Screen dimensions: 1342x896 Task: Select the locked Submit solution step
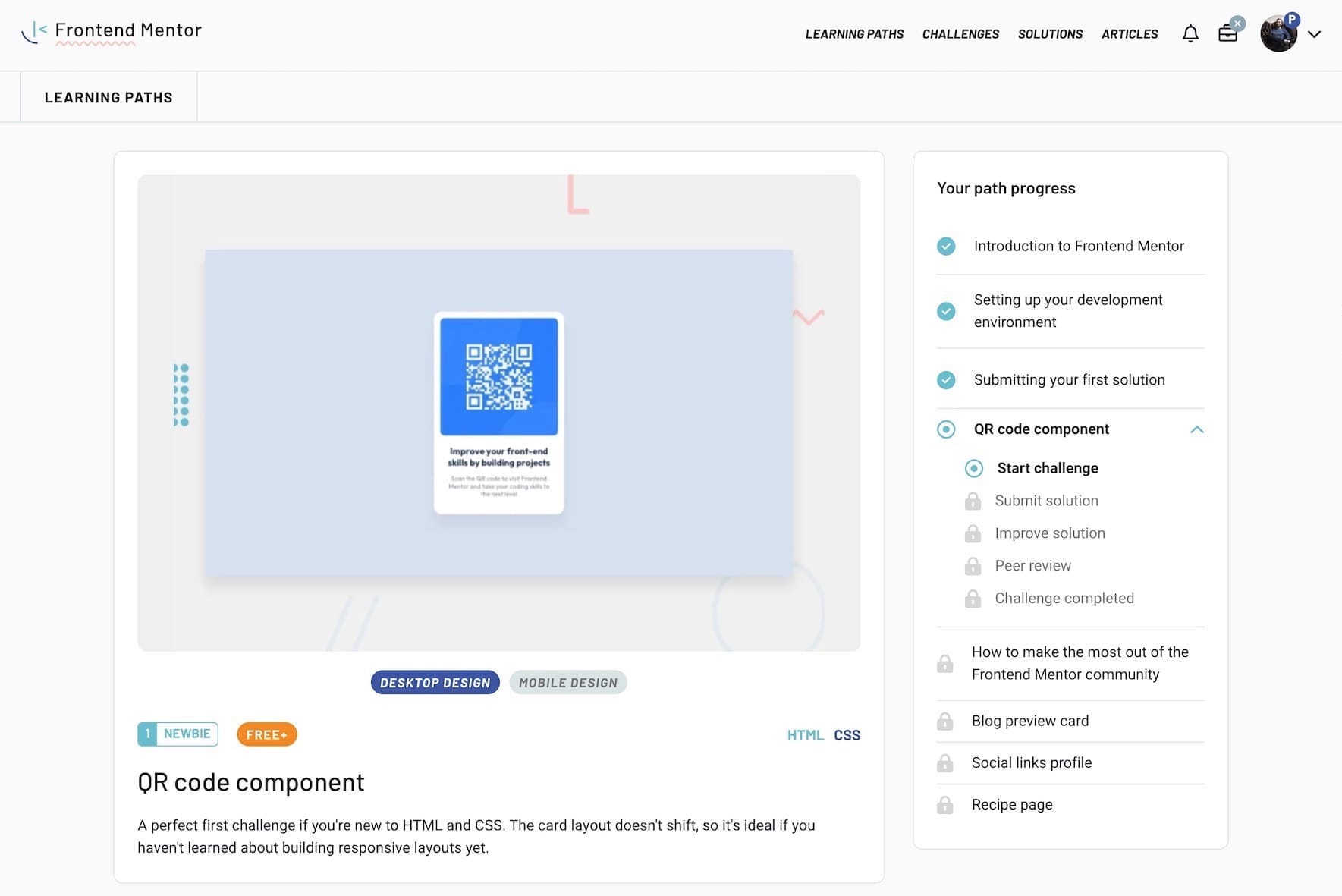point(1046,501)
